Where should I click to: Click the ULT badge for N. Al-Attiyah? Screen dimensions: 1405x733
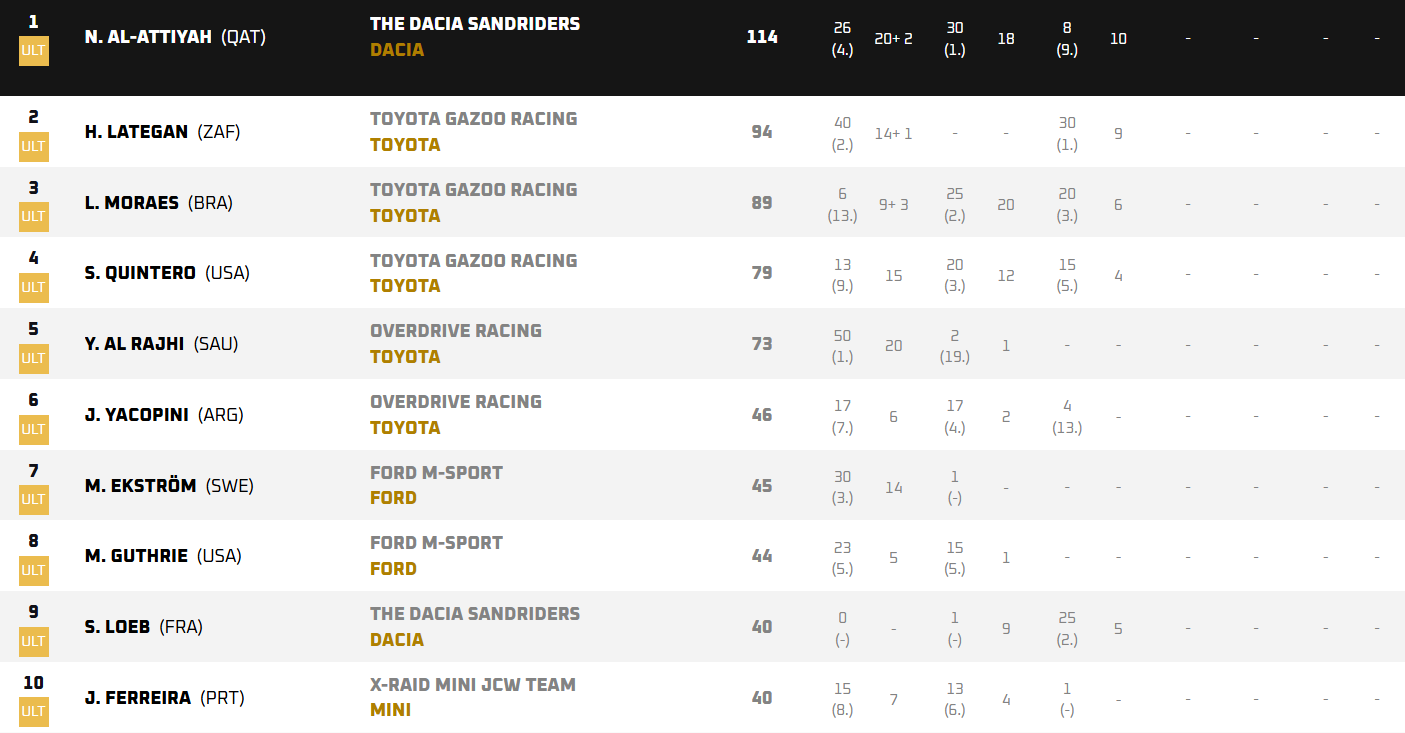(33, 50)
